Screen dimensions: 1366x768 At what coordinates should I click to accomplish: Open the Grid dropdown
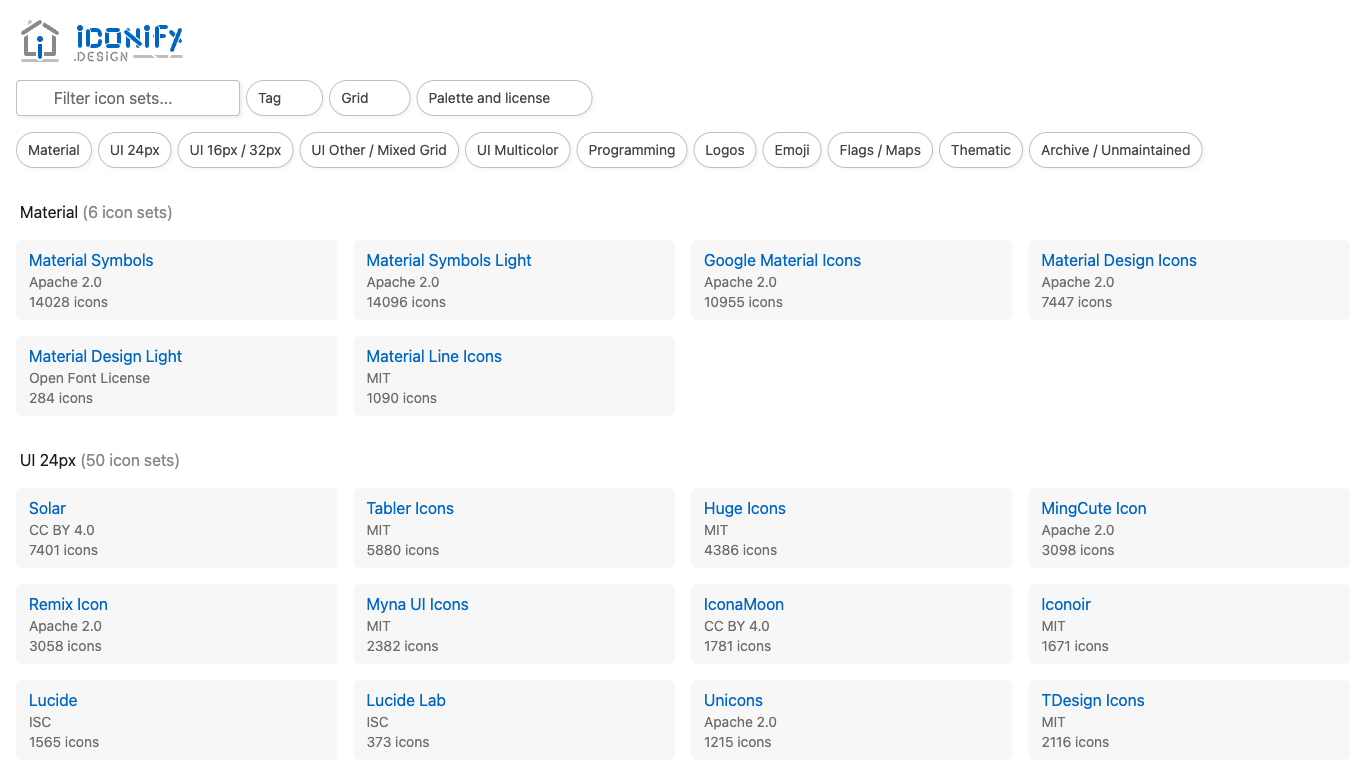[369, 98]
